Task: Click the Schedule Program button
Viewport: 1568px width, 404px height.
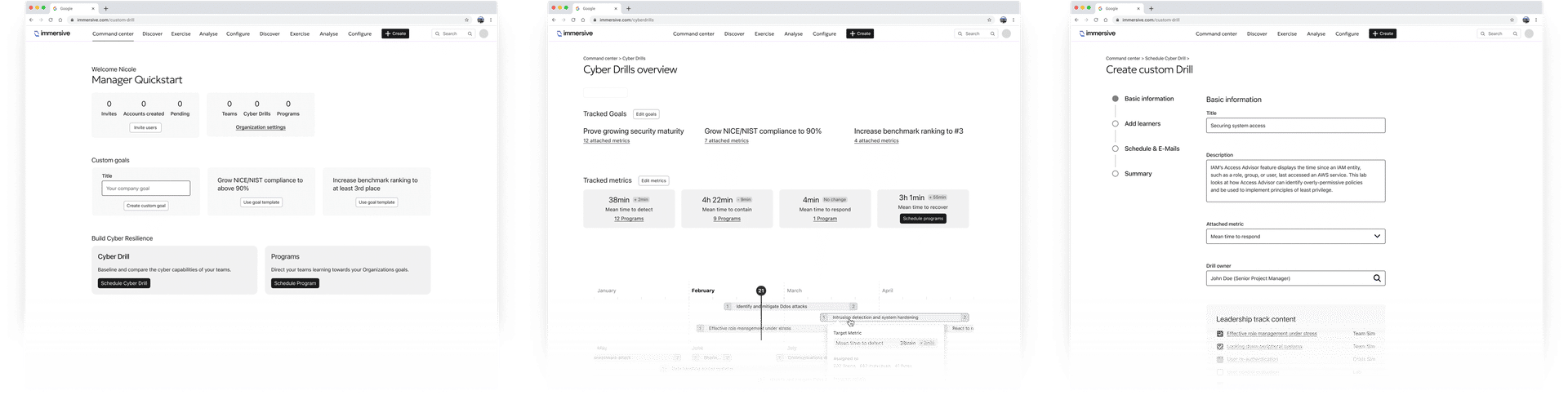Action: coord(295,283)
